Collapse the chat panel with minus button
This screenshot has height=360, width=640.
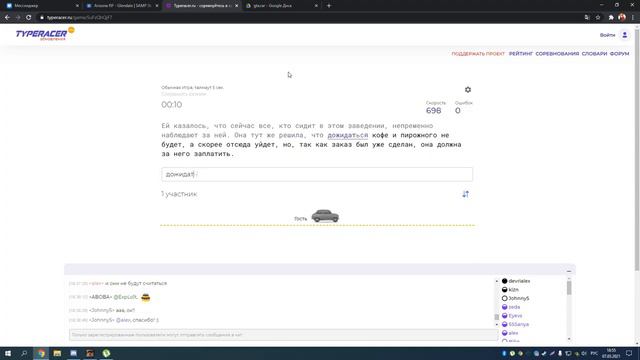coord(569,271)
